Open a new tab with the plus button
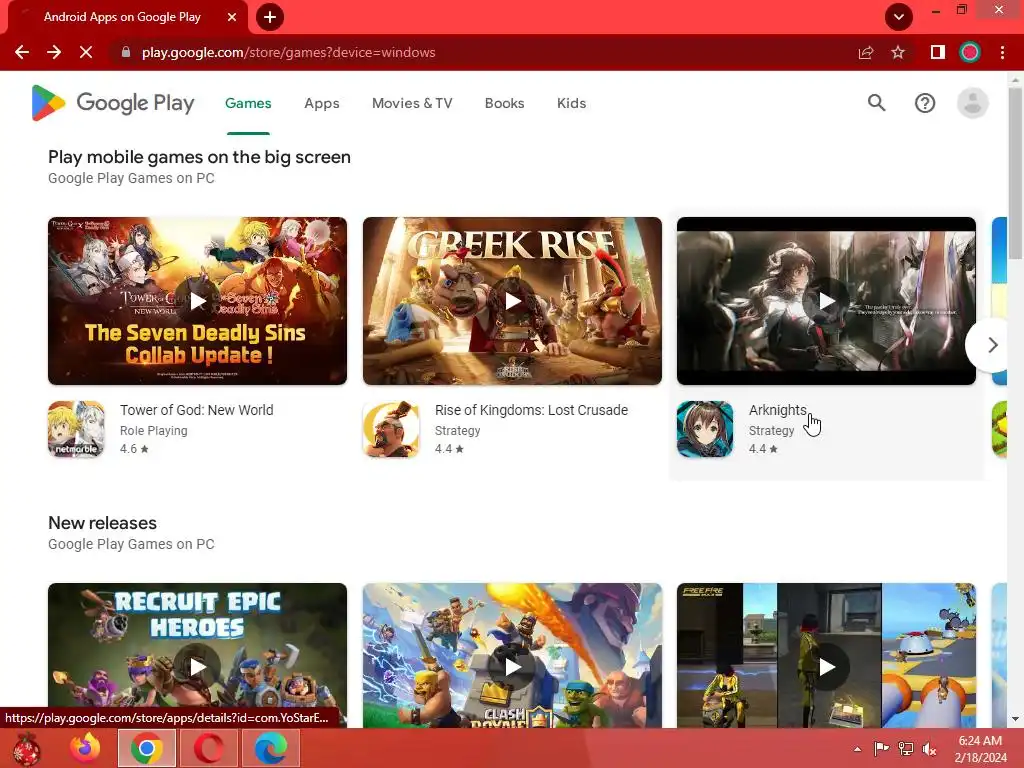Viewport: 1024px width, 768px height. [x=270, y=17]
